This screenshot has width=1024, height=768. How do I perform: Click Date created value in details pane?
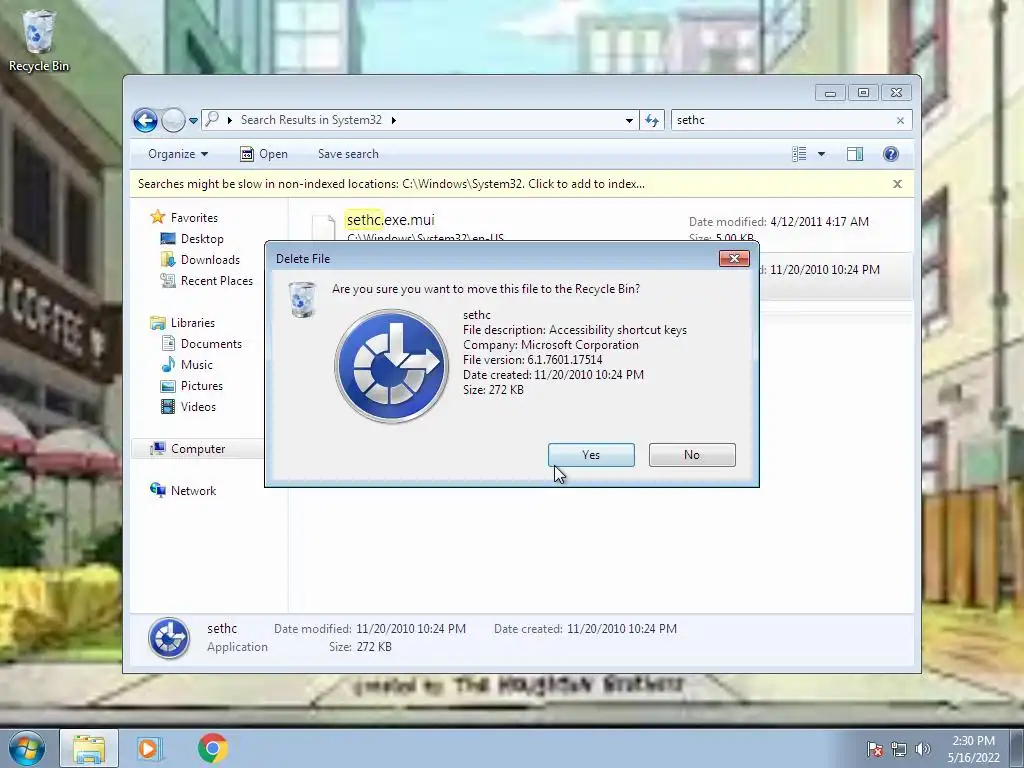[x=622, y=629]
